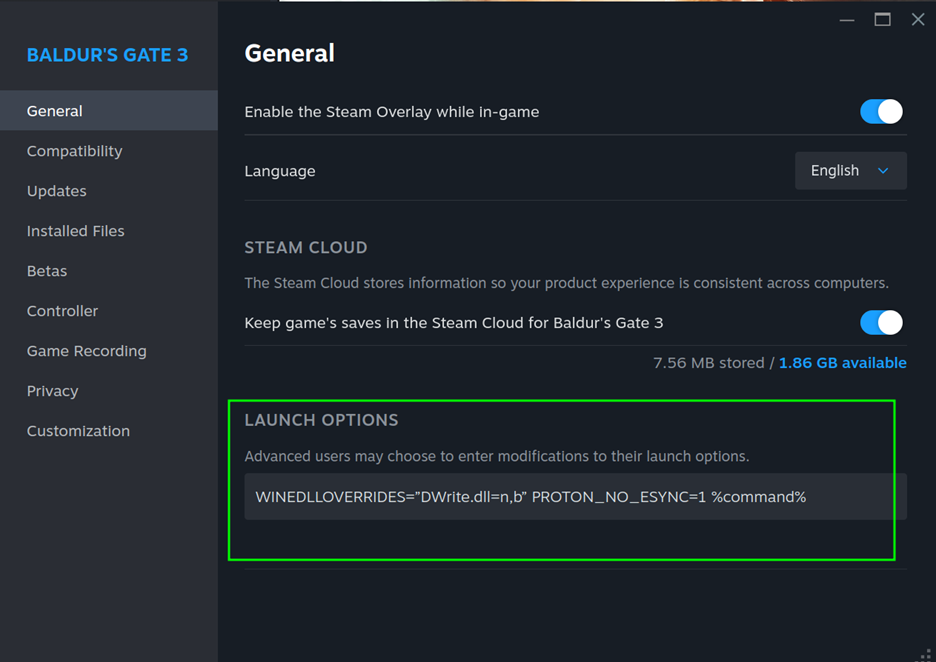The width and height of the screenshot is (936, 662).
Task: Open the Customization tab
Action: pyautogui.click(x=79, y=431)
